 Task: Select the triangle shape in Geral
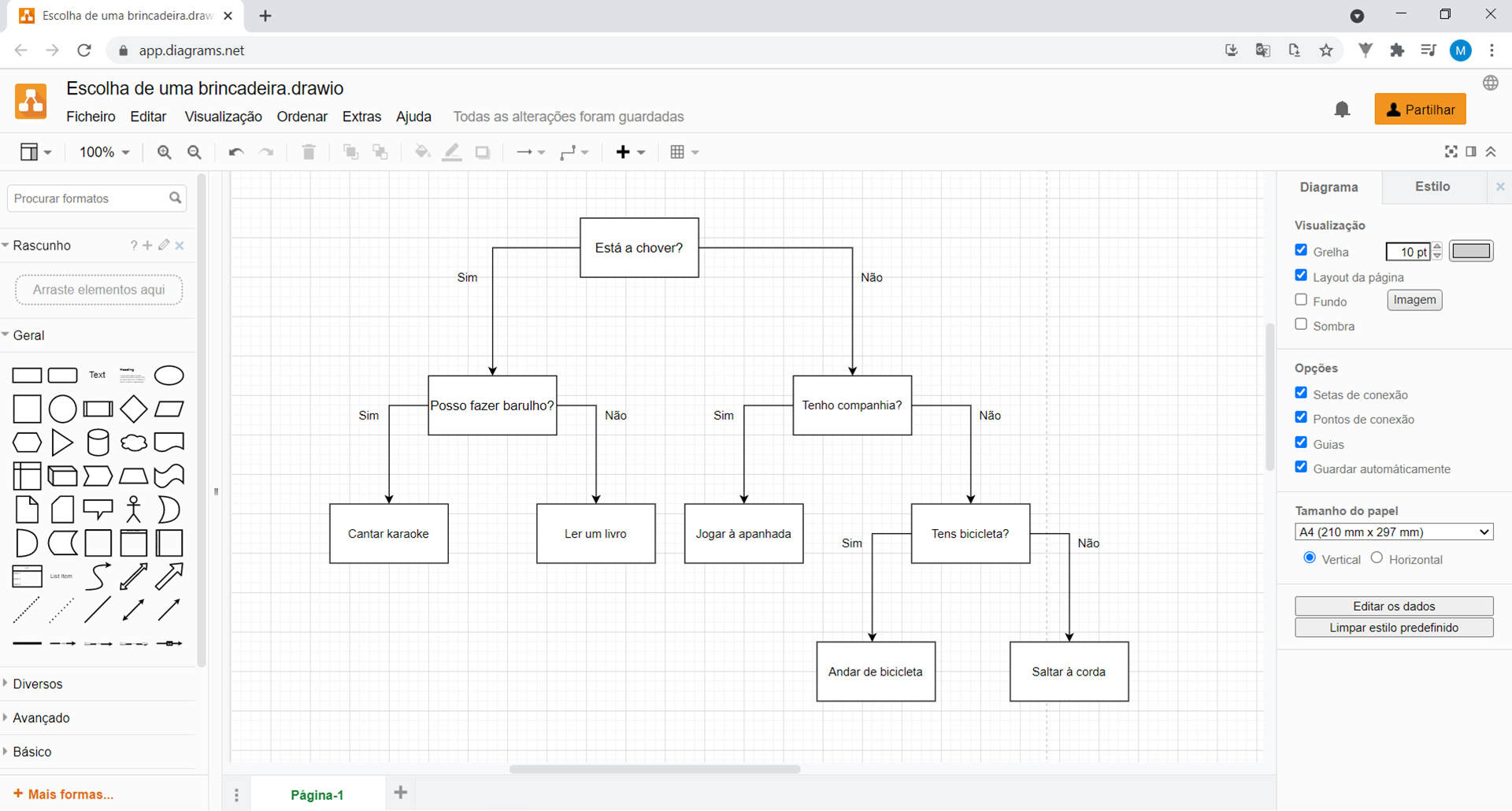(62, 443)
